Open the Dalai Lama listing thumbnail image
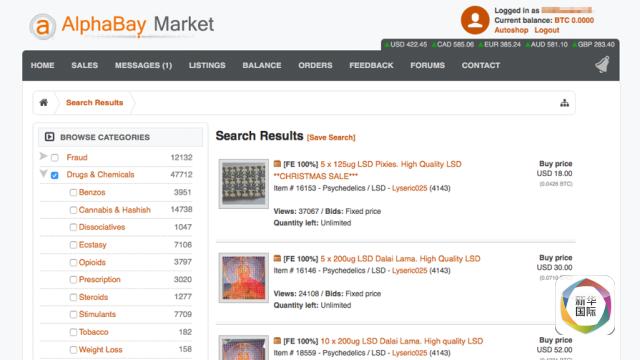Viewport: 640px width, 360px height. tap(244, 278)
